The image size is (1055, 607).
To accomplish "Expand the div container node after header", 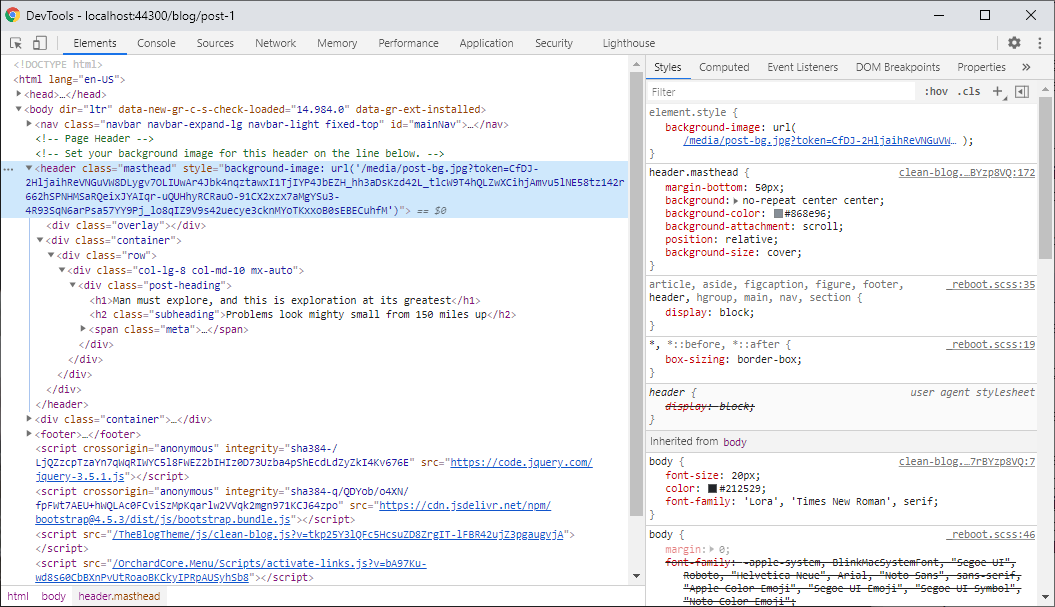I will [x=29, y=419].
